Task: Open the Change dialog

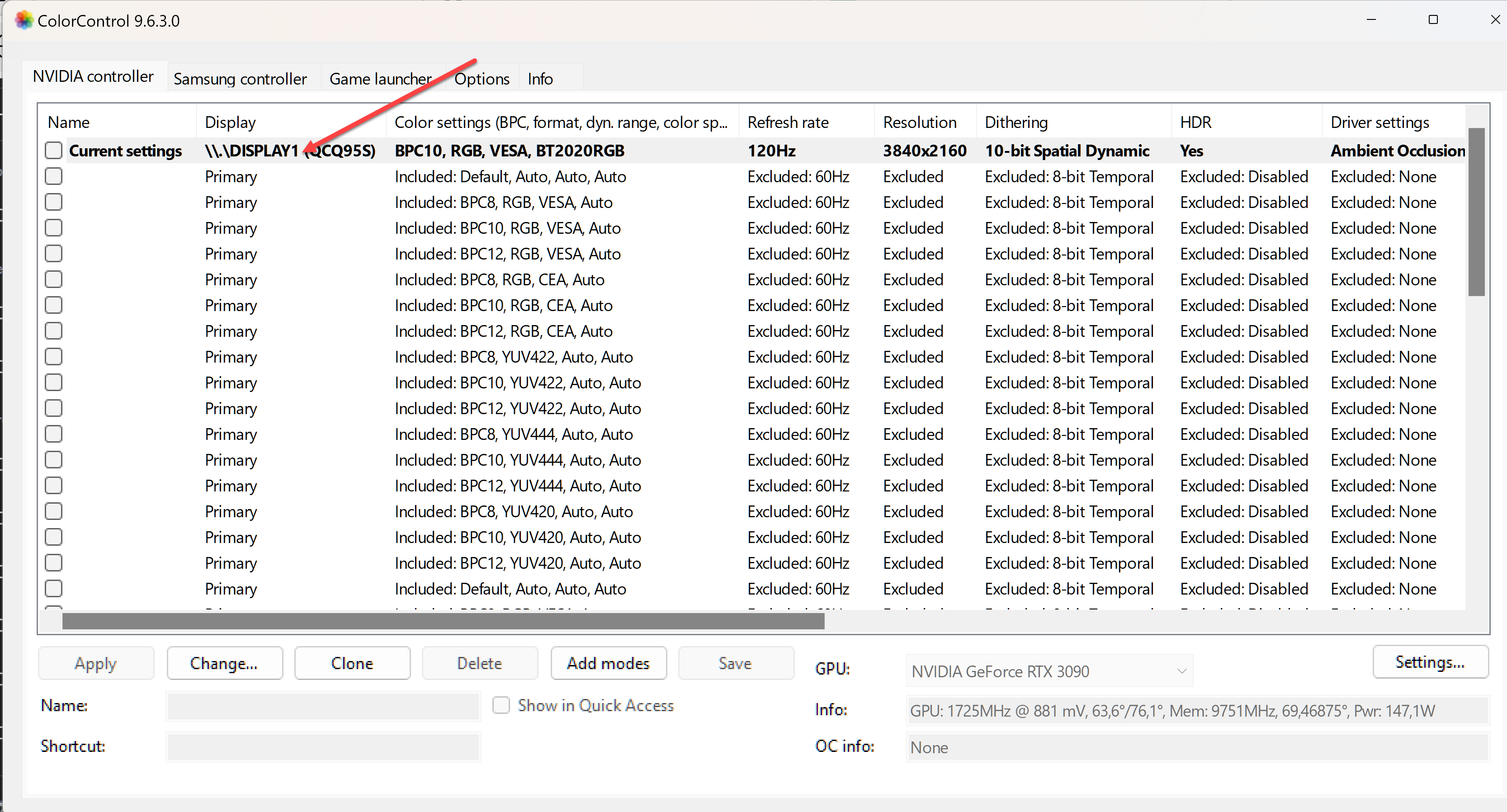Action: click(x=225, y=663)
